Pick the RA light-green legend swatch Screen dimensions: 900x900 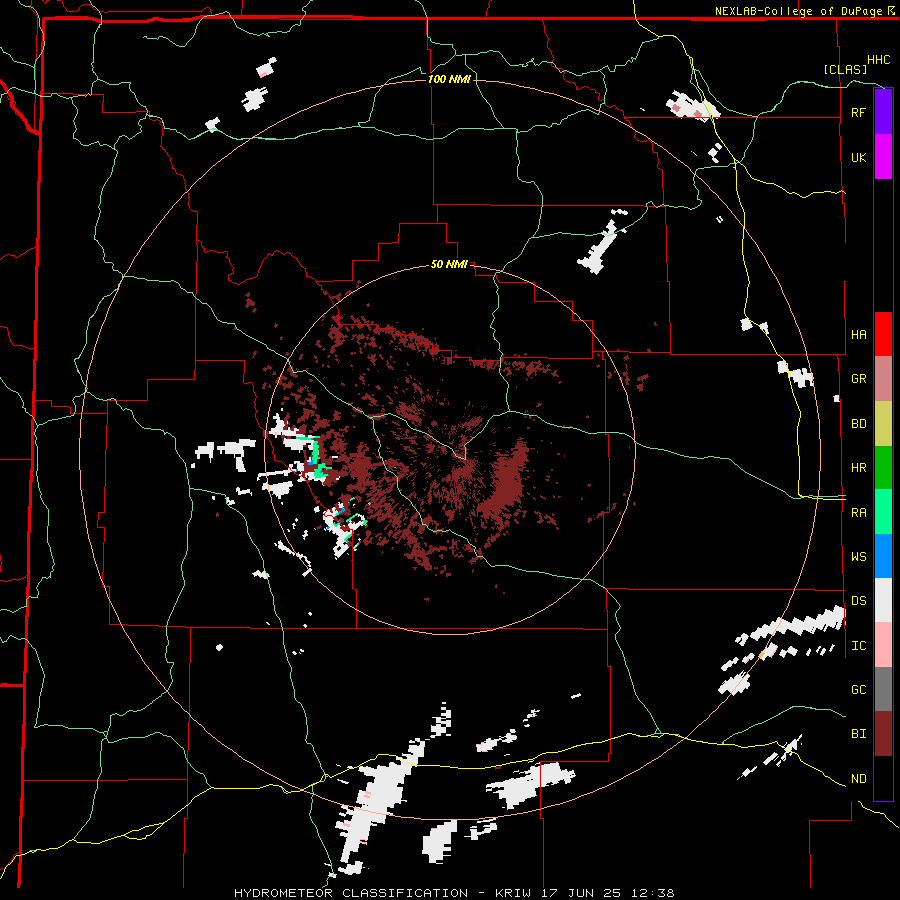[883, 512]
